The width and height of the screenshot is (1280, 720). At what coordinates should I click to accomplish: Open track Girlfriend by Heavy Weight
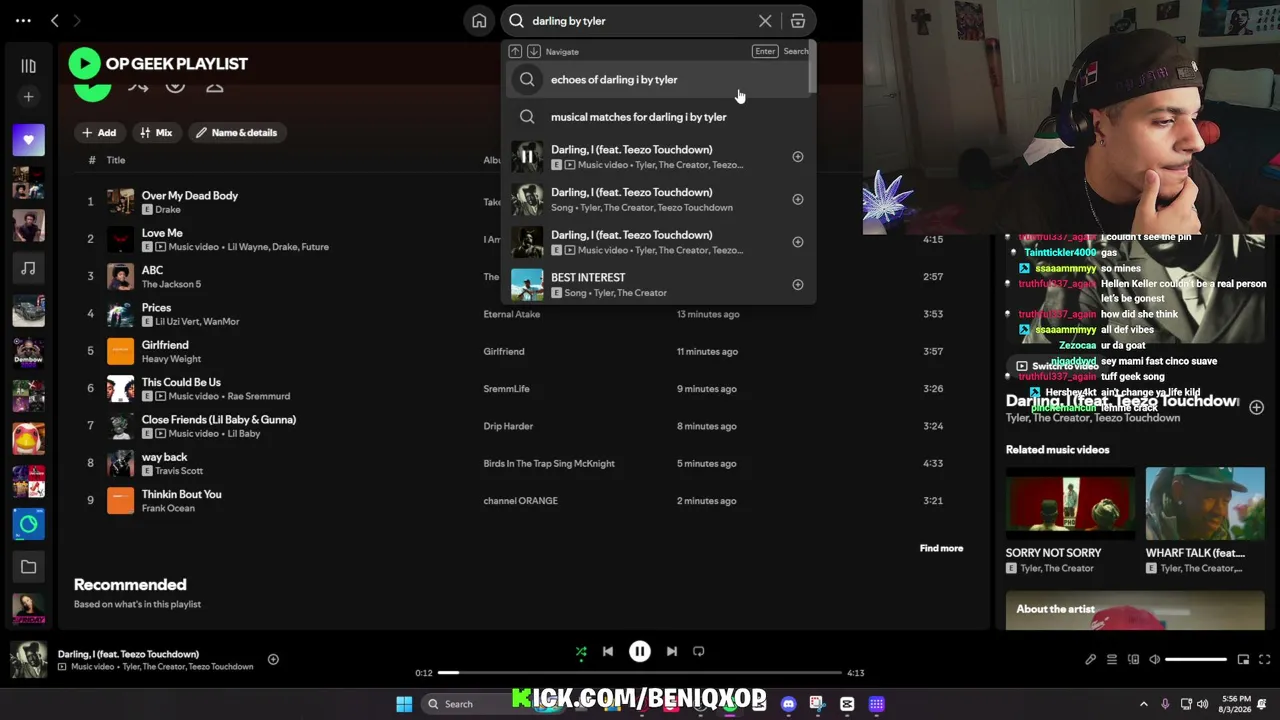pyautogui.click(x=165, y=345)
